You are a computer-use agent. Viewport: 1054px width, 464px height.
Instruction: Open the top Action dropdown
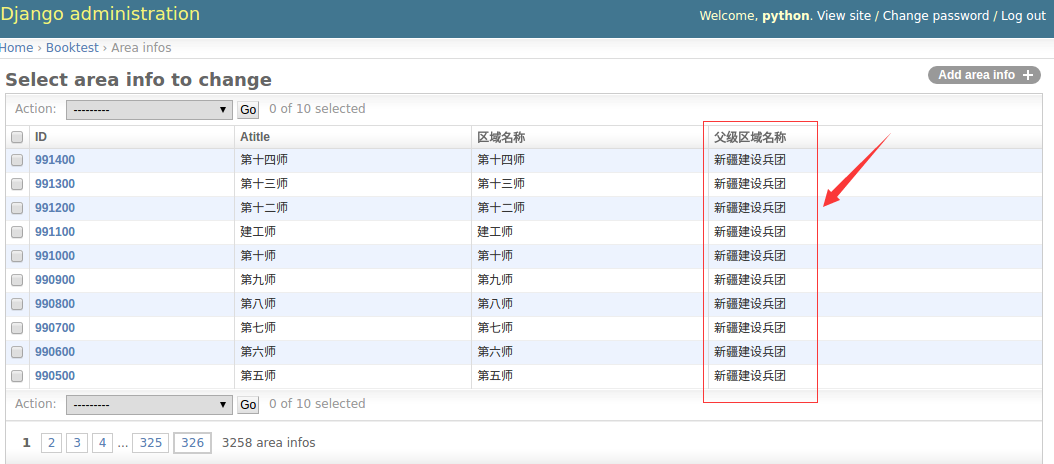pos(149,110)
